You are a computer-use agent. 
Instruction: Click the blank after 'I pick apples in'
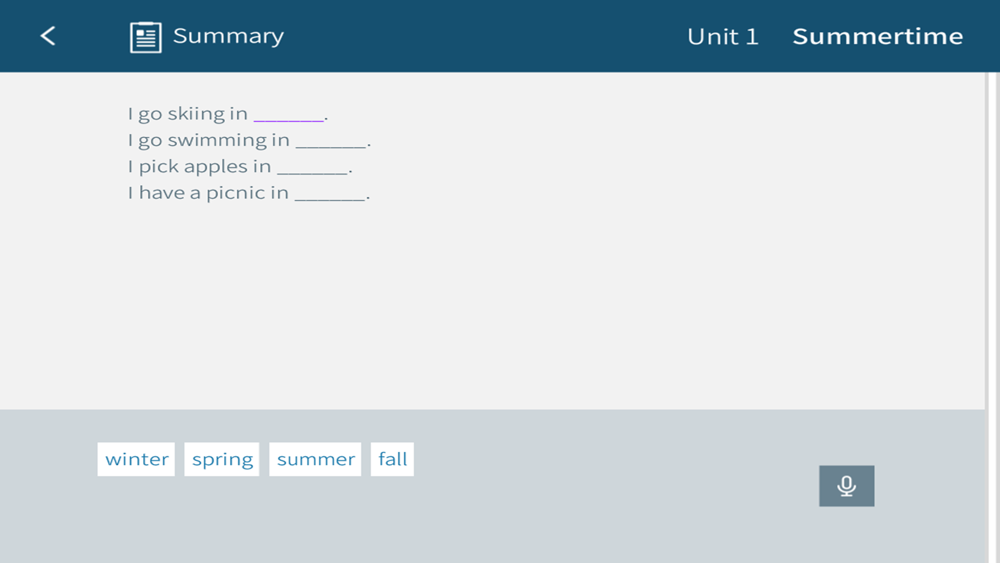312,168
